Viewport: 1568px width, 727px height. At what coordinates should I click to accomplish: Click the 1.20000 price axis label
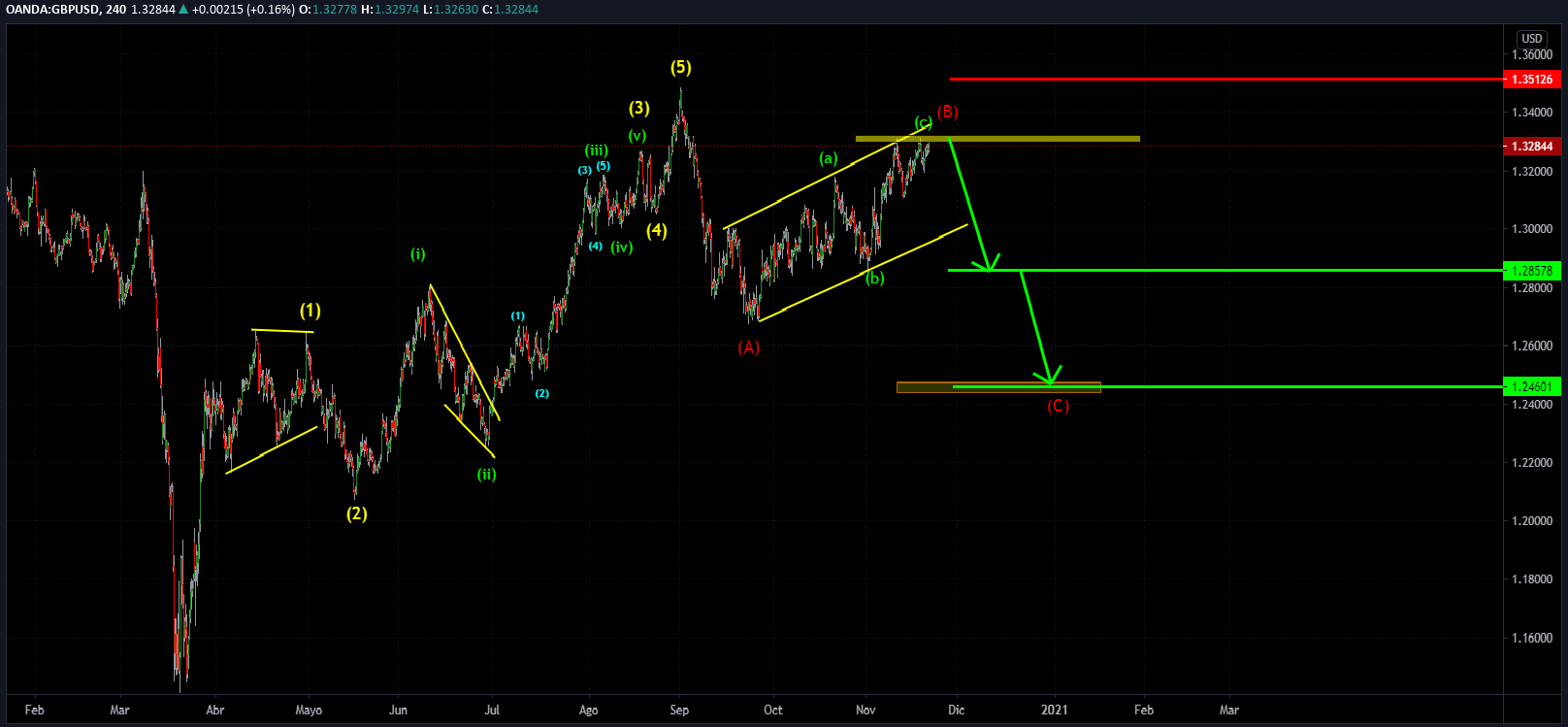[1532, 521]
